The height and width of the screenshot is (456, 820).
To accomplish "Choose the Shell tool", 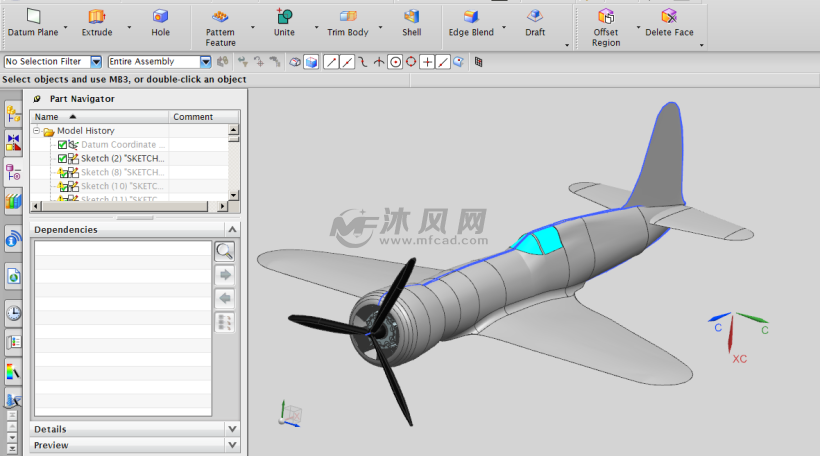I will tap(411, 23).
